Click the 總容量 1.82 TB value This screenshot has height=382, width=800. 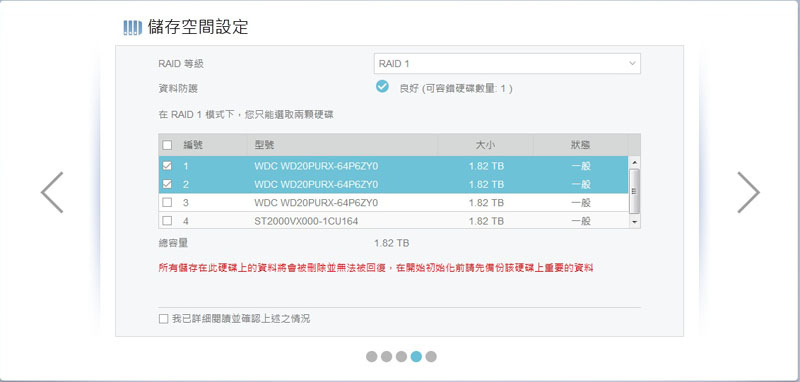click(391, 243)
